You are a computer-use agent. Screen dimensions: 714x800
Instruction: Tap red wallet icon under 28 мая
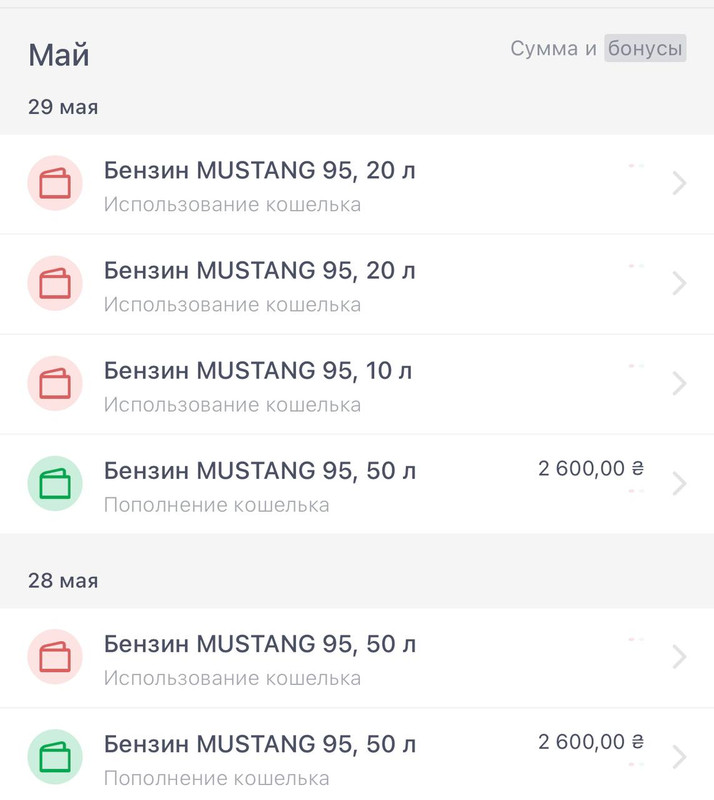pos(54,657)
